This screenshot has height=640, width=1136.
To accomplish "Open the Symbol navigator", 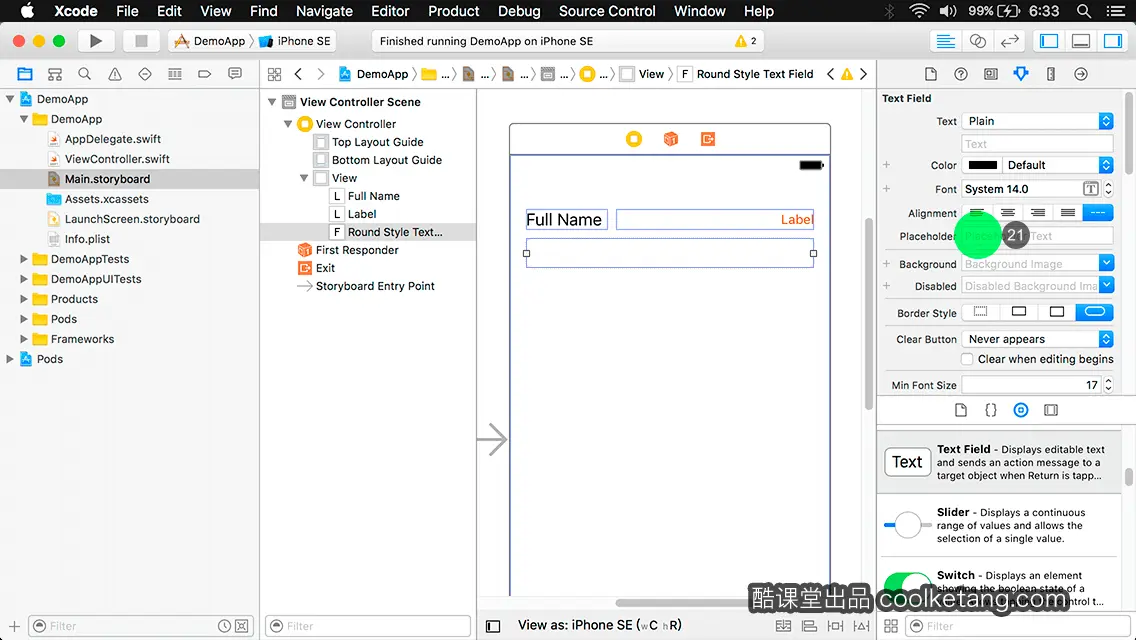I will coord(55,74).
